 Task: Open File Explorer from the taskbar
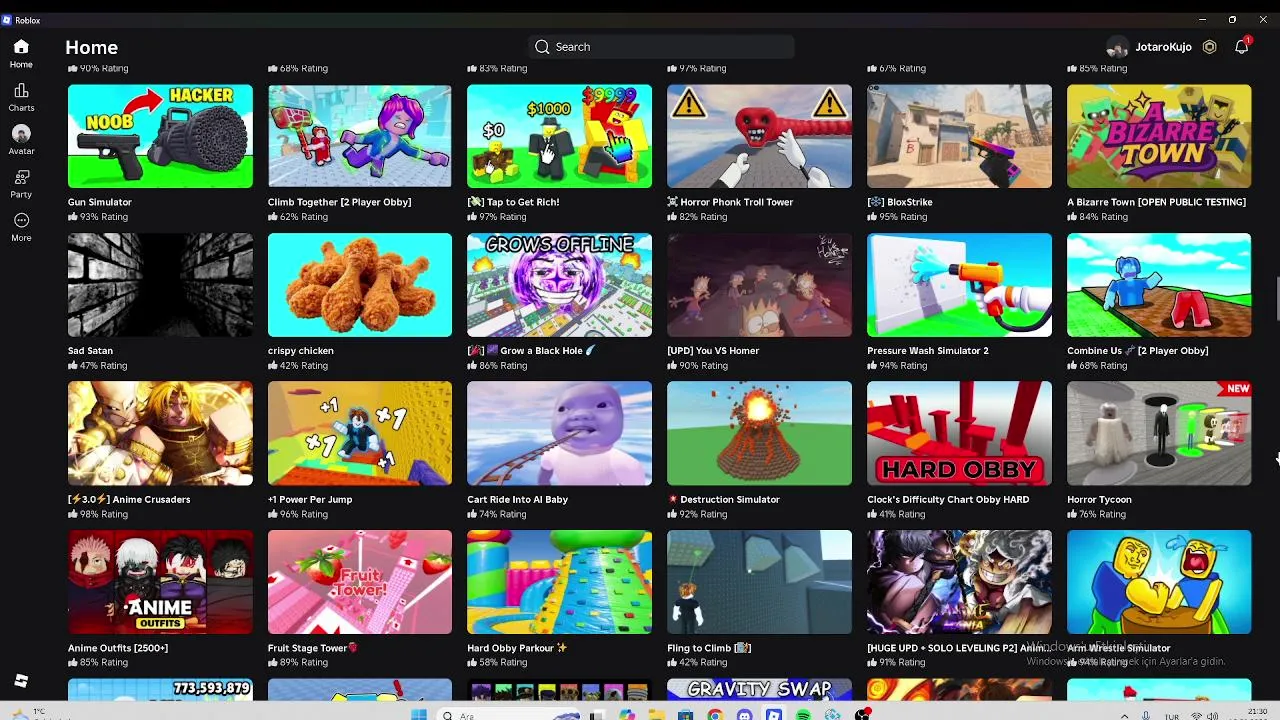655,715
